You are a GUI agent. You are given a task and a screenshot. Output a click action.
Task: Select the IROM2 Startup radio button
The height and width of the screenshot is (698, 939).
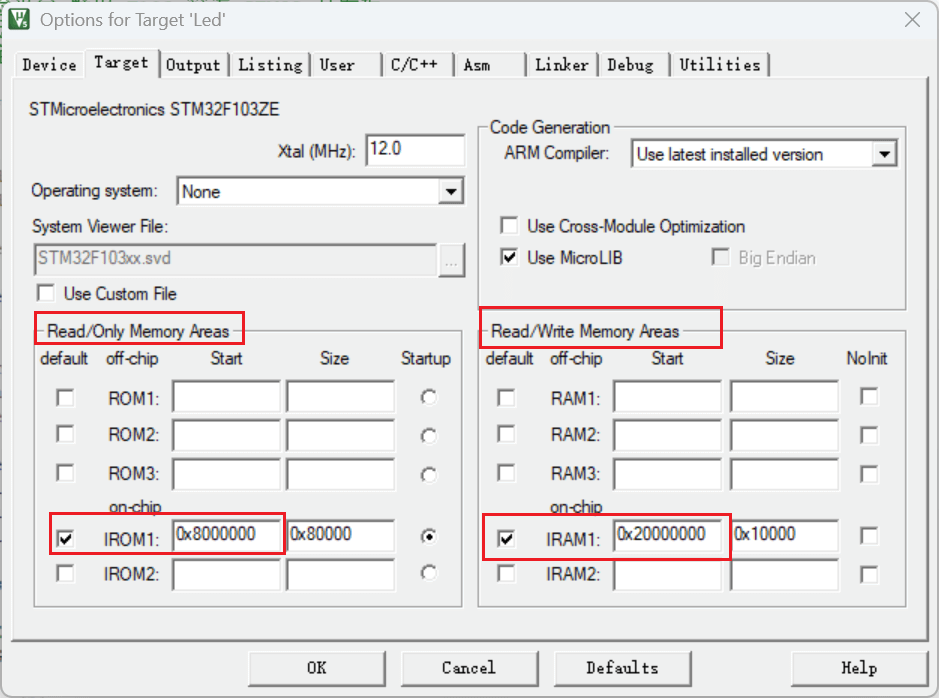point(429,573)
